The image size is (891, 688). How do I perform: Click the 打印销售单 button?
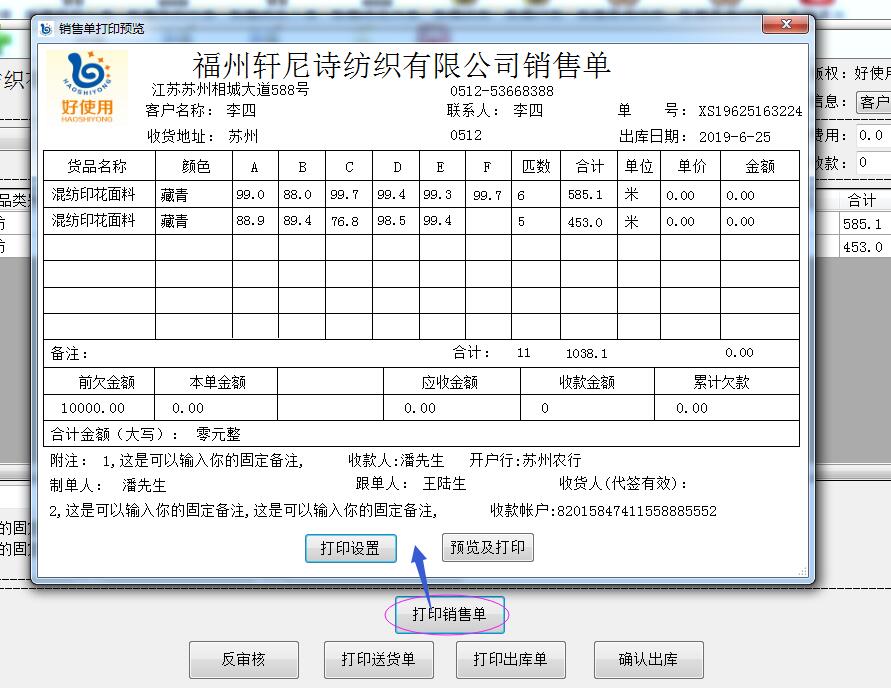(449, 614)
